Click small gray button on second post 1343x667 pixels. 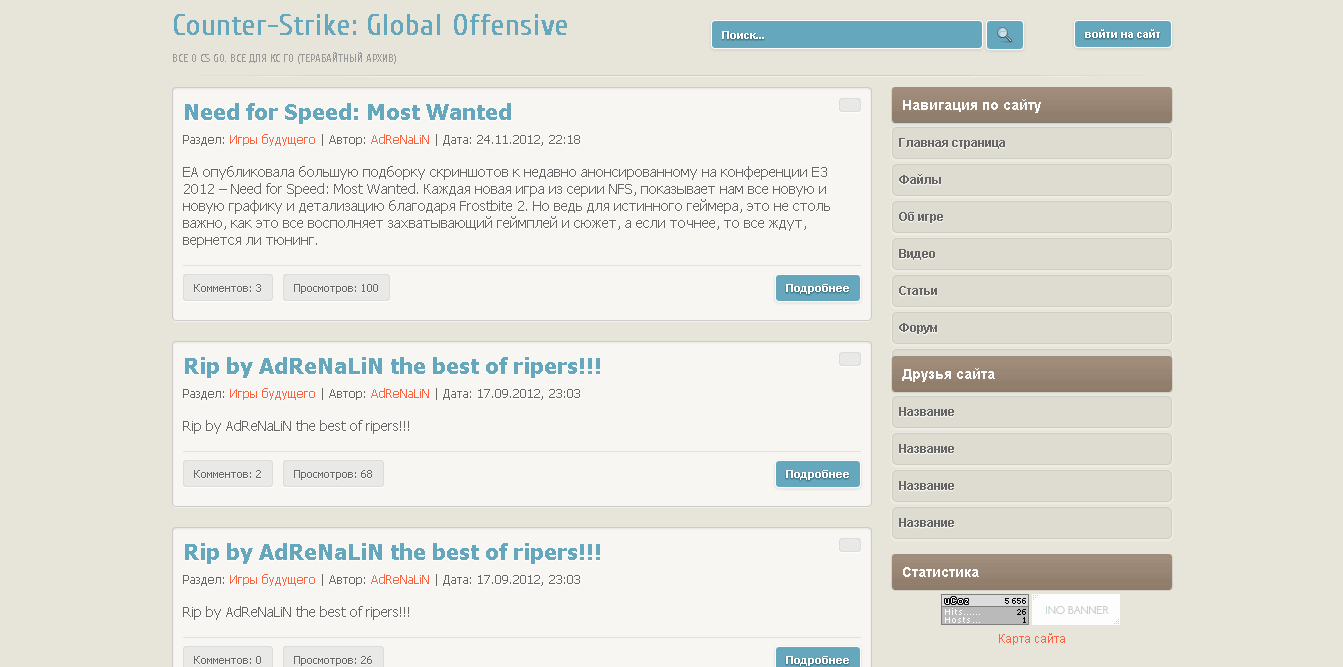click(849, 359)
